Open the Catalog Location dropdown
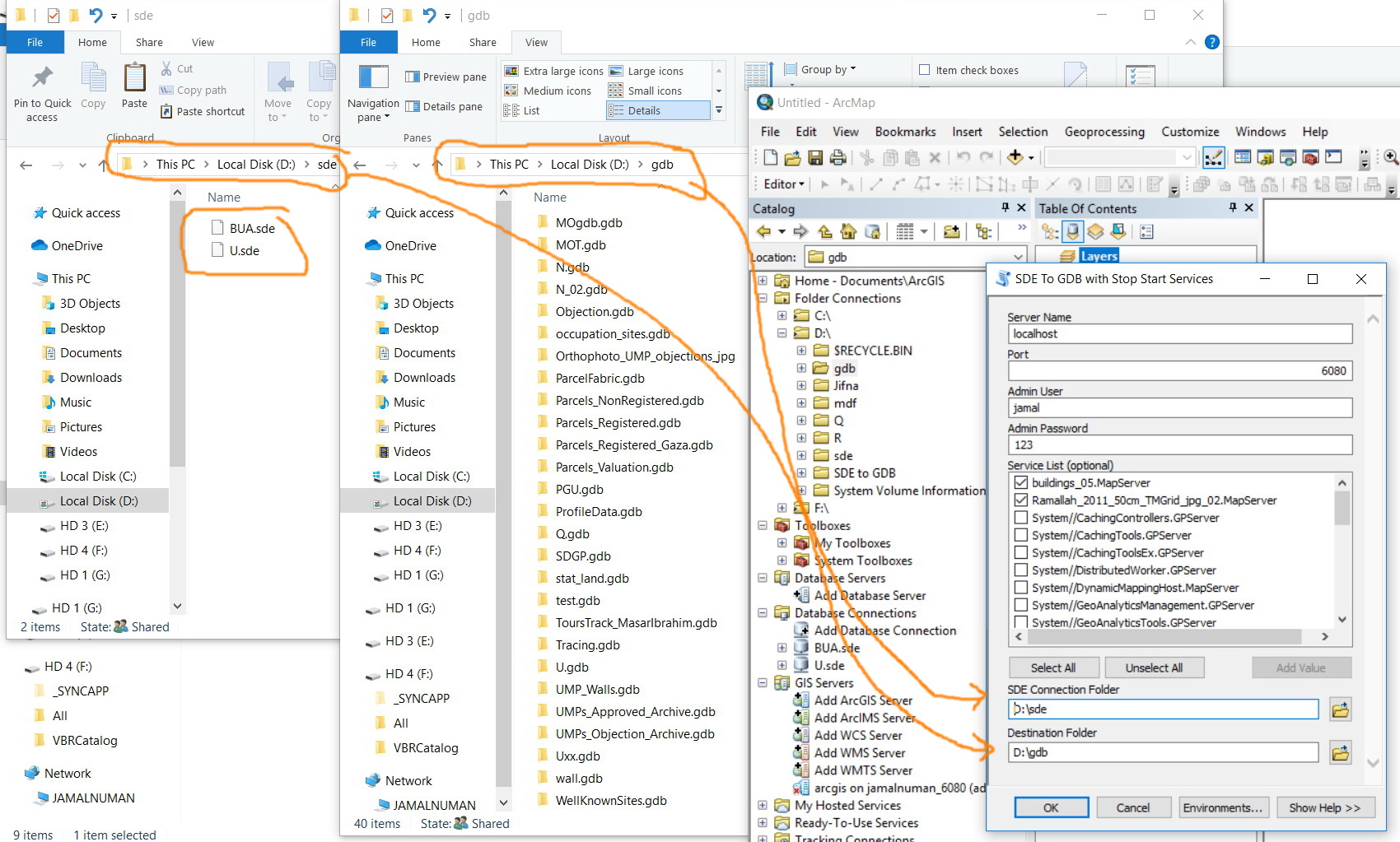The image size is (1400, 842). tap(1019, 257)
